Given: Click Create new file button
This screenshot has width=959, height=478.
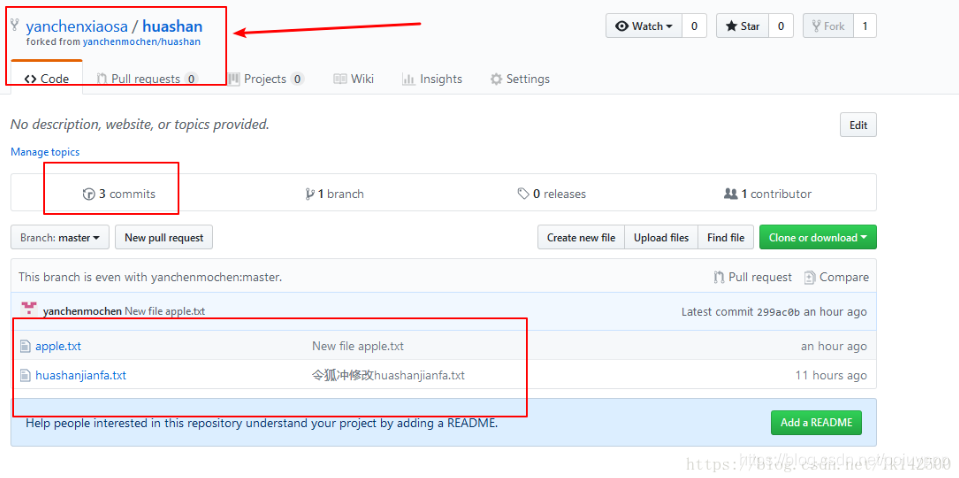Looking at the screenshot, I should coord(581,237).
